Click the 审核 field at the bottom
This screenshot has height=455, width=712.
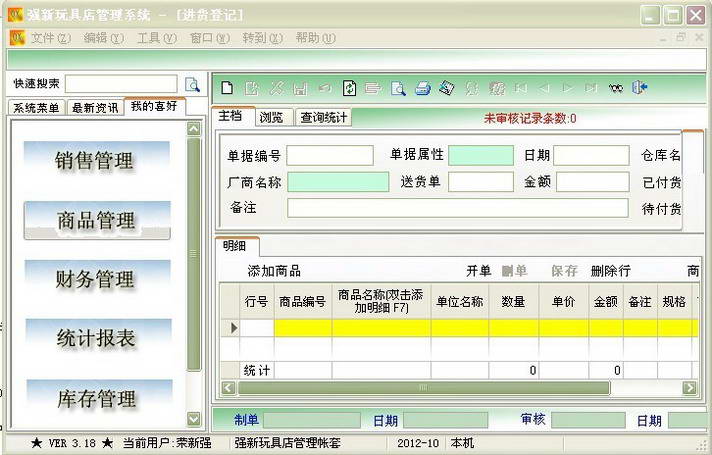pos(588,420)
